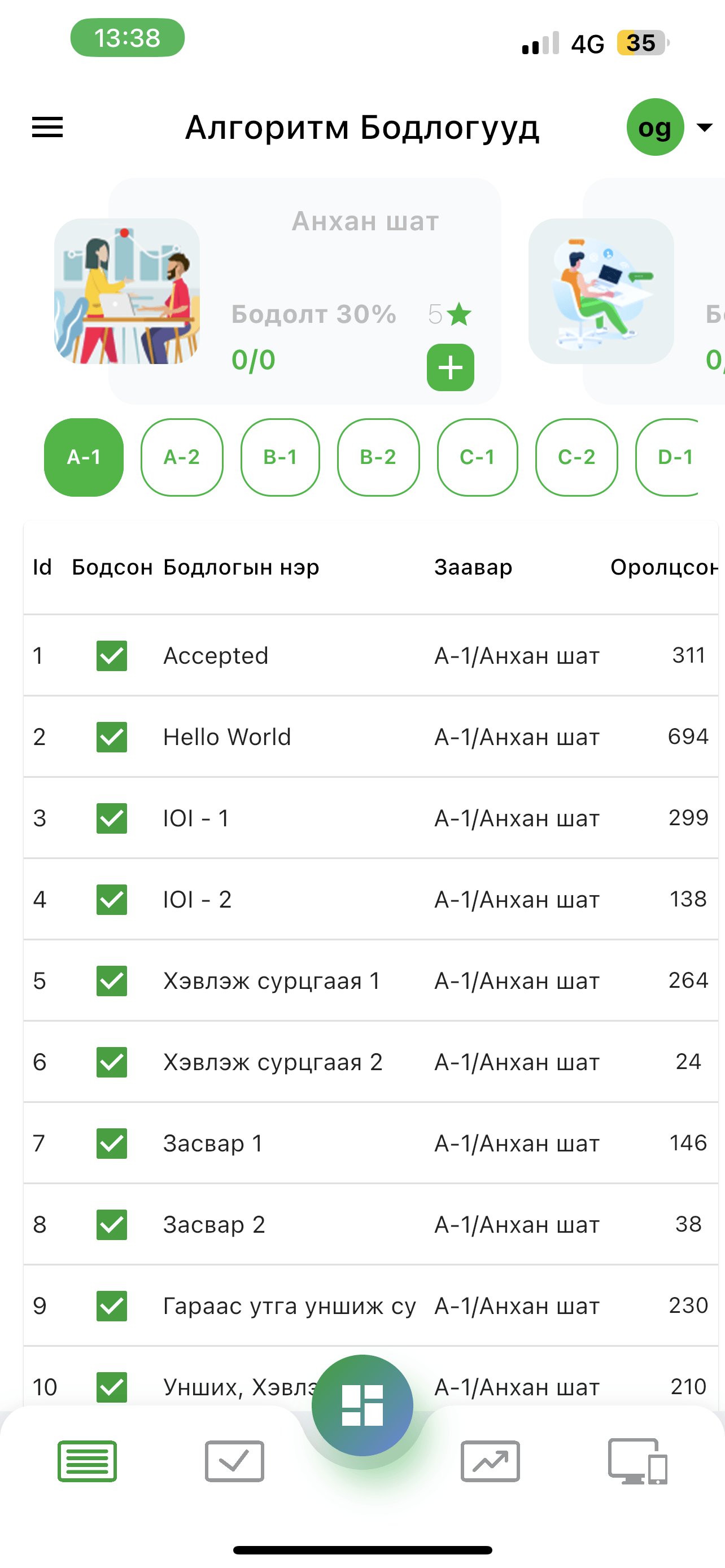The width and height of the screenshot is (725, 1568).
Task: Open the second course card thumbnail
Action: 601,291
